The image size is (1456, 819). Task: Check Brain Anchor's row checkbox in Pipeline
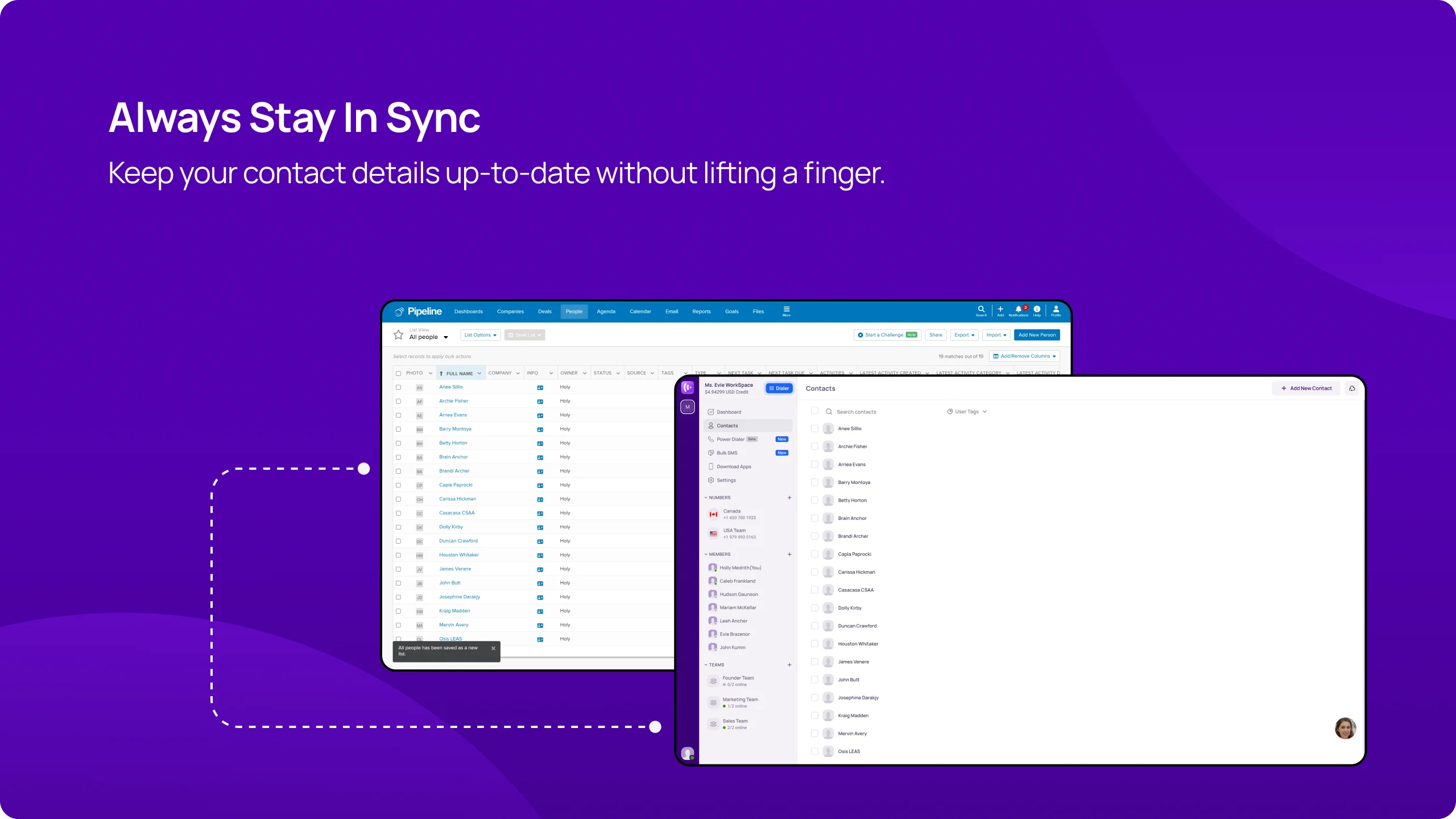point(398,457)
